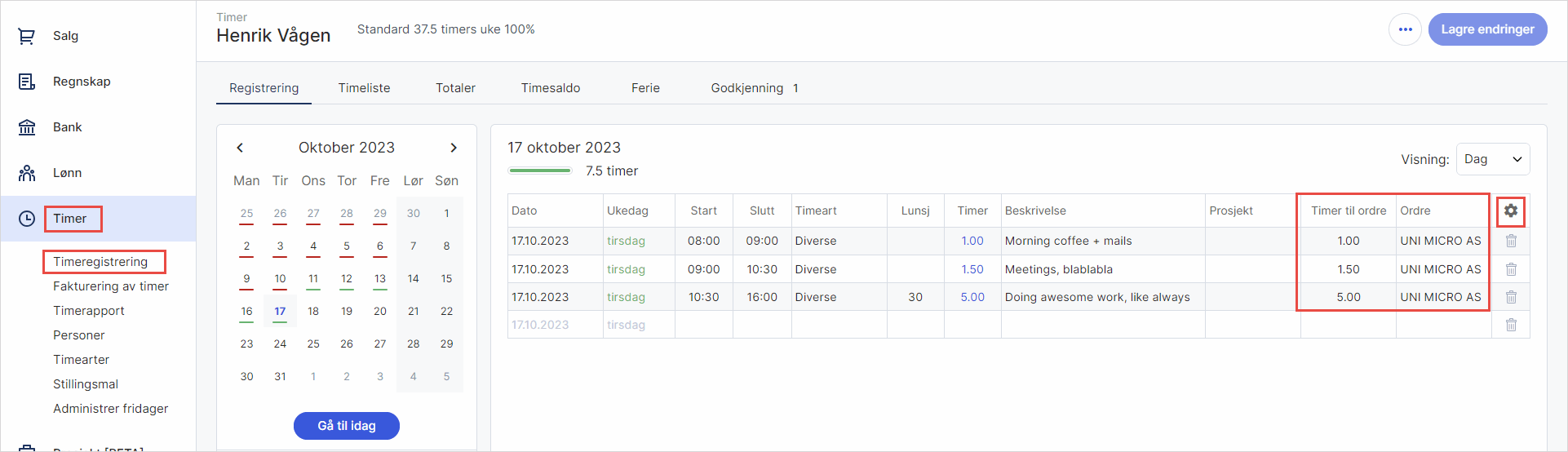The width and height of the screenshot is (1568, 452).
Task: Open the Bank building icon
Action: point(27,127)
